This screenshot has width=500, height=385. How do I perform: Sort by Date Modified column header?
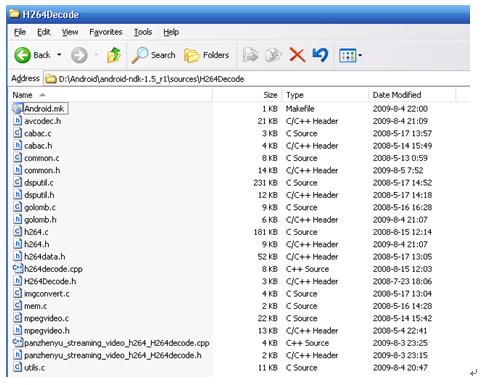click(x=412, y=95)
